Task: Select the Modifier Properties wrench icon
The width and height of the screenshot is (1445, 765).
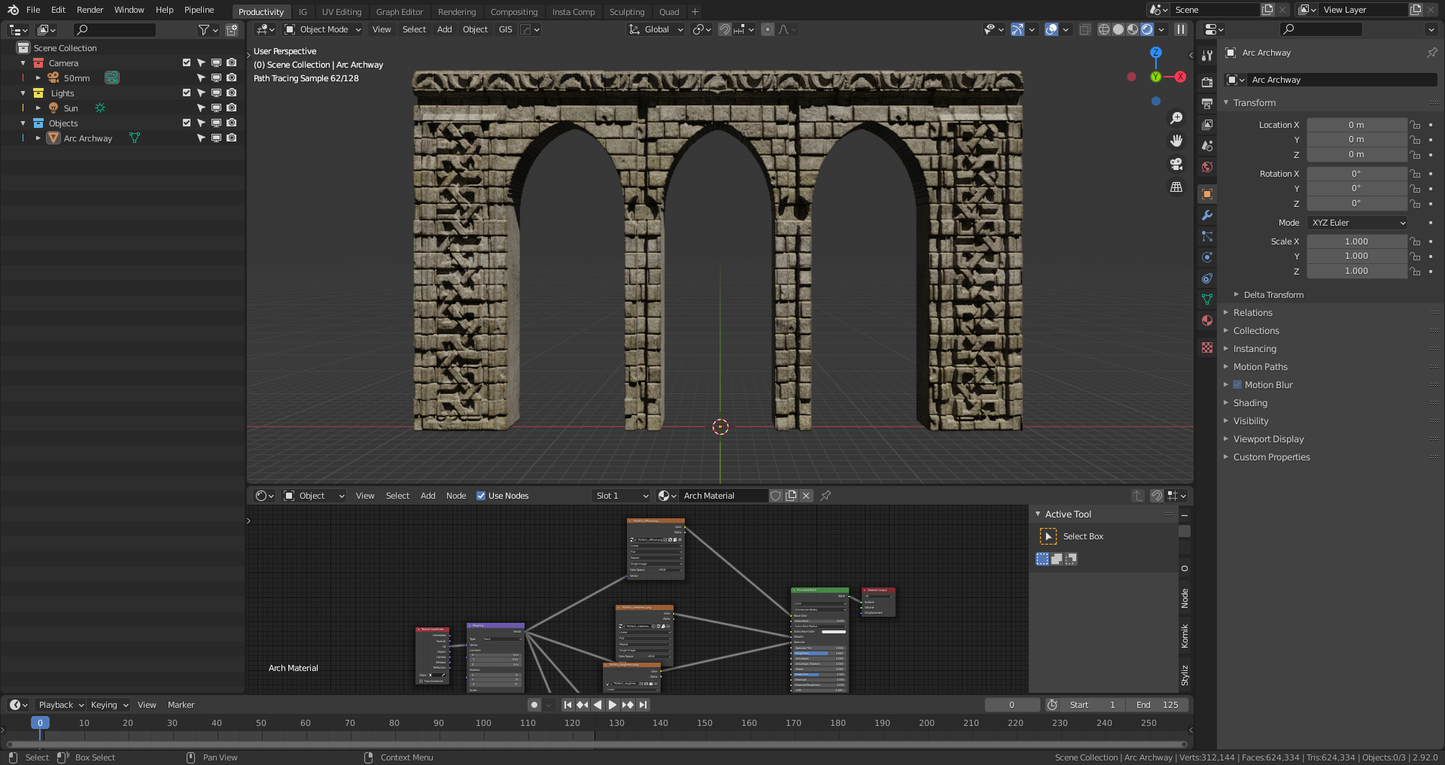Action: pyautogui.click(x=1207, y=215)
